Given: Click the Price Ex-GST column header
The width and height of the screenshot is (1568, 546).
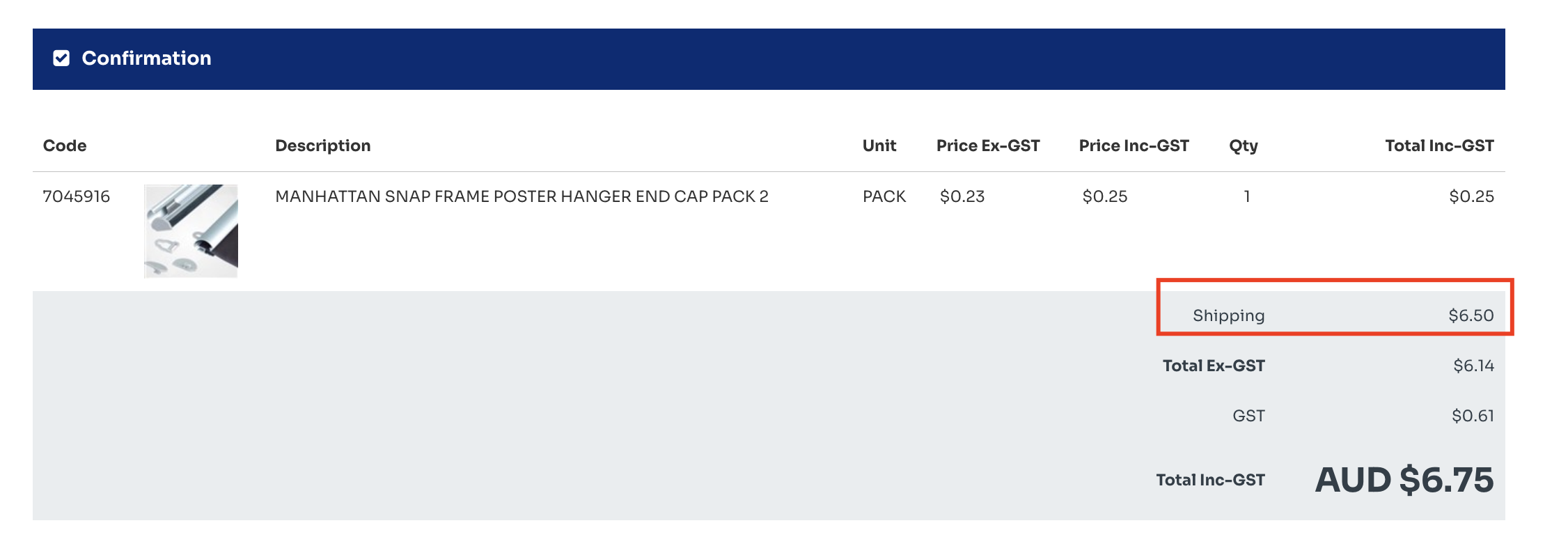Looking at the screenshot, I should [988, 146].
